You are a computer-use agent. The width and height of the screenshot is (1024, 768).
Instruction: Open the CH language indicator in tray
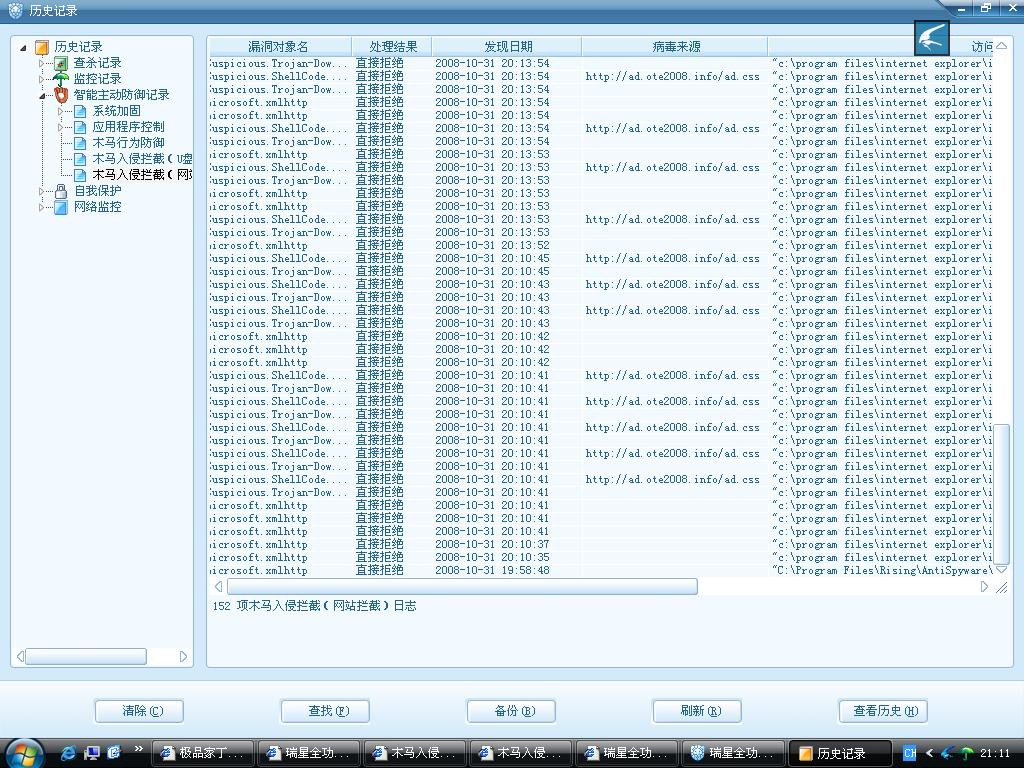click(x=910, y=753)
